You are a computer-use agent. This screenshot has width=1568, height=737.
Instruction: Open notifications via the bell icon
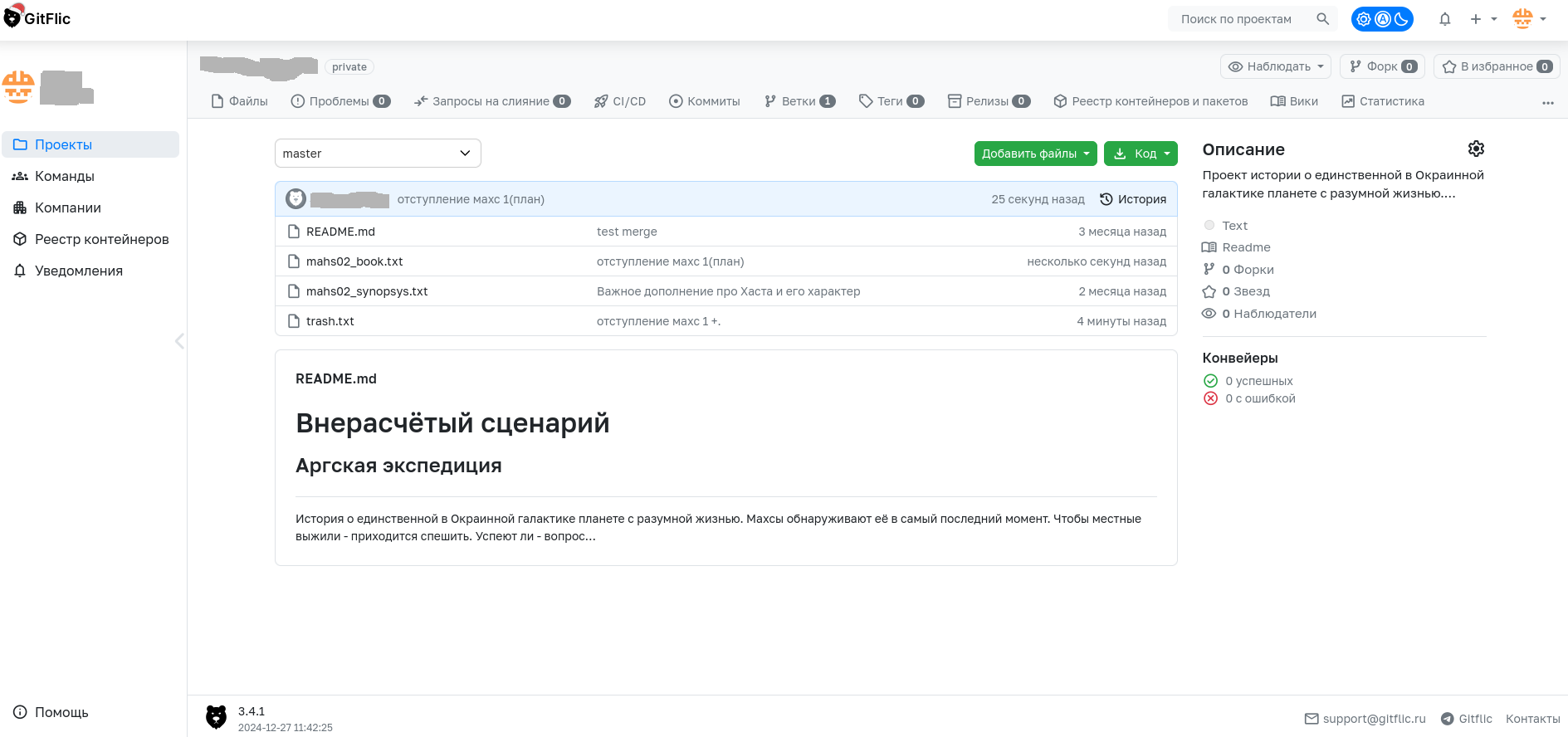(x=1444, y=19)
